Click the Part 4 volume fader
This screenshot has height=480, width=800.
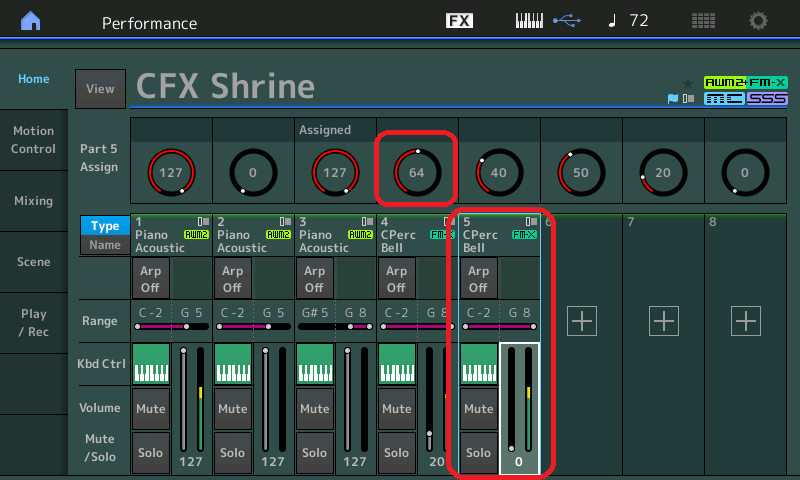click(429, 400)
